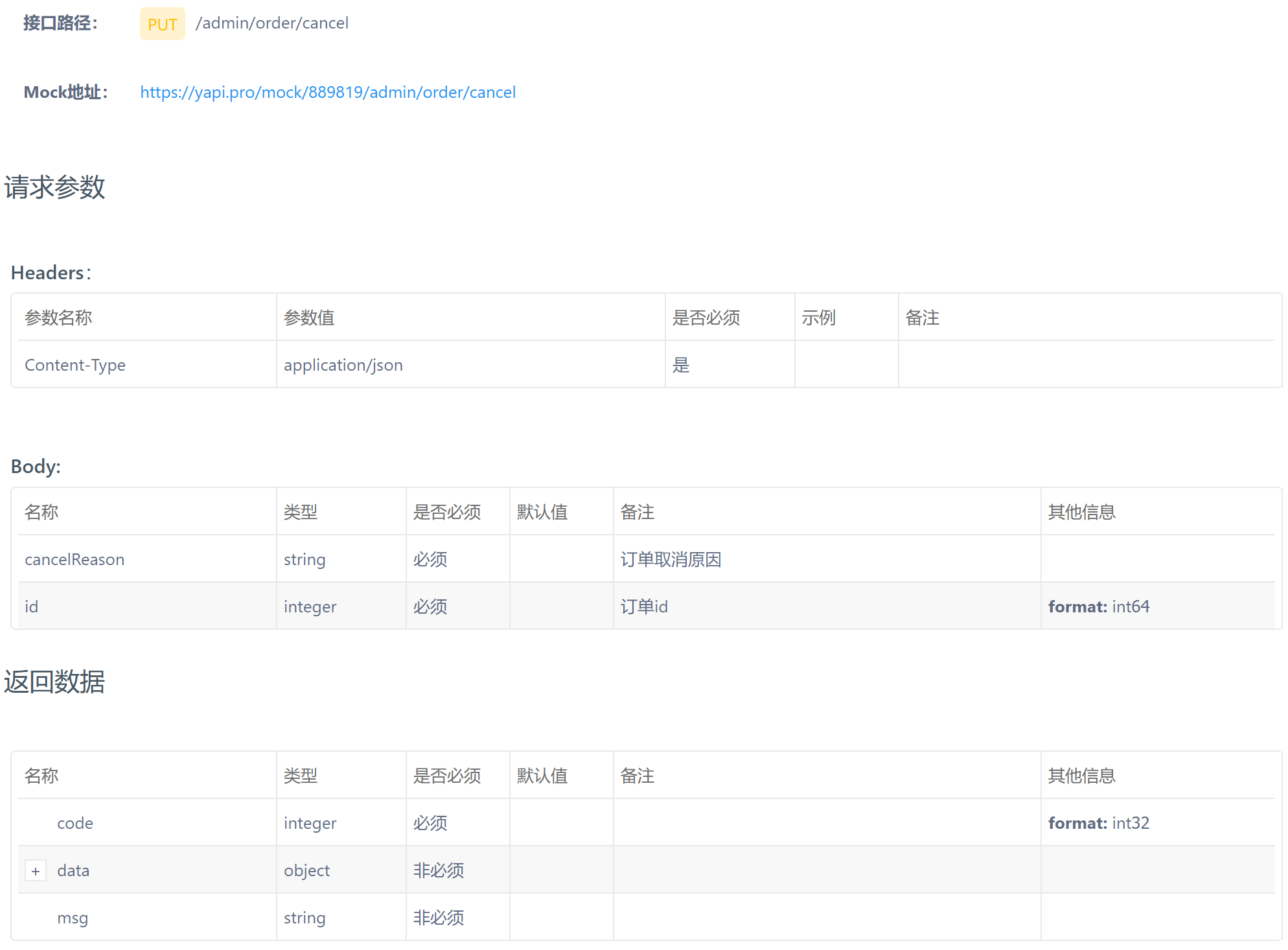Screen dimensions: 1288x950
Task: Click the data field name
Action: (x=73, y=870)
